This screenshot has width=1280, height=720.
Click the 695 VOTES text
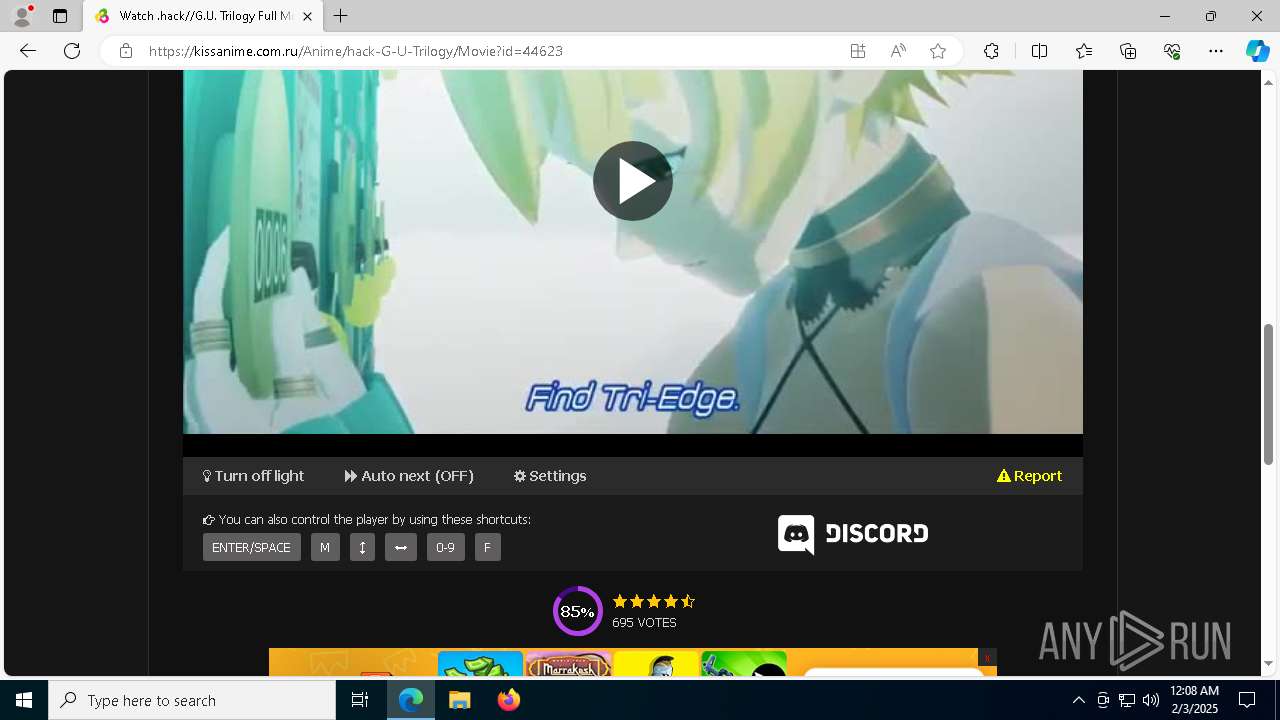pos(644,622)
